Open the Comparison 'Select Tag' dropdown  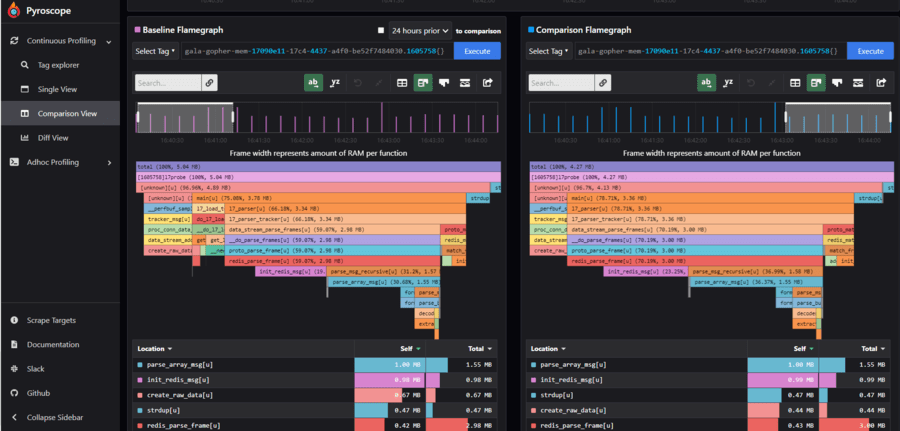tap(548, 51)
